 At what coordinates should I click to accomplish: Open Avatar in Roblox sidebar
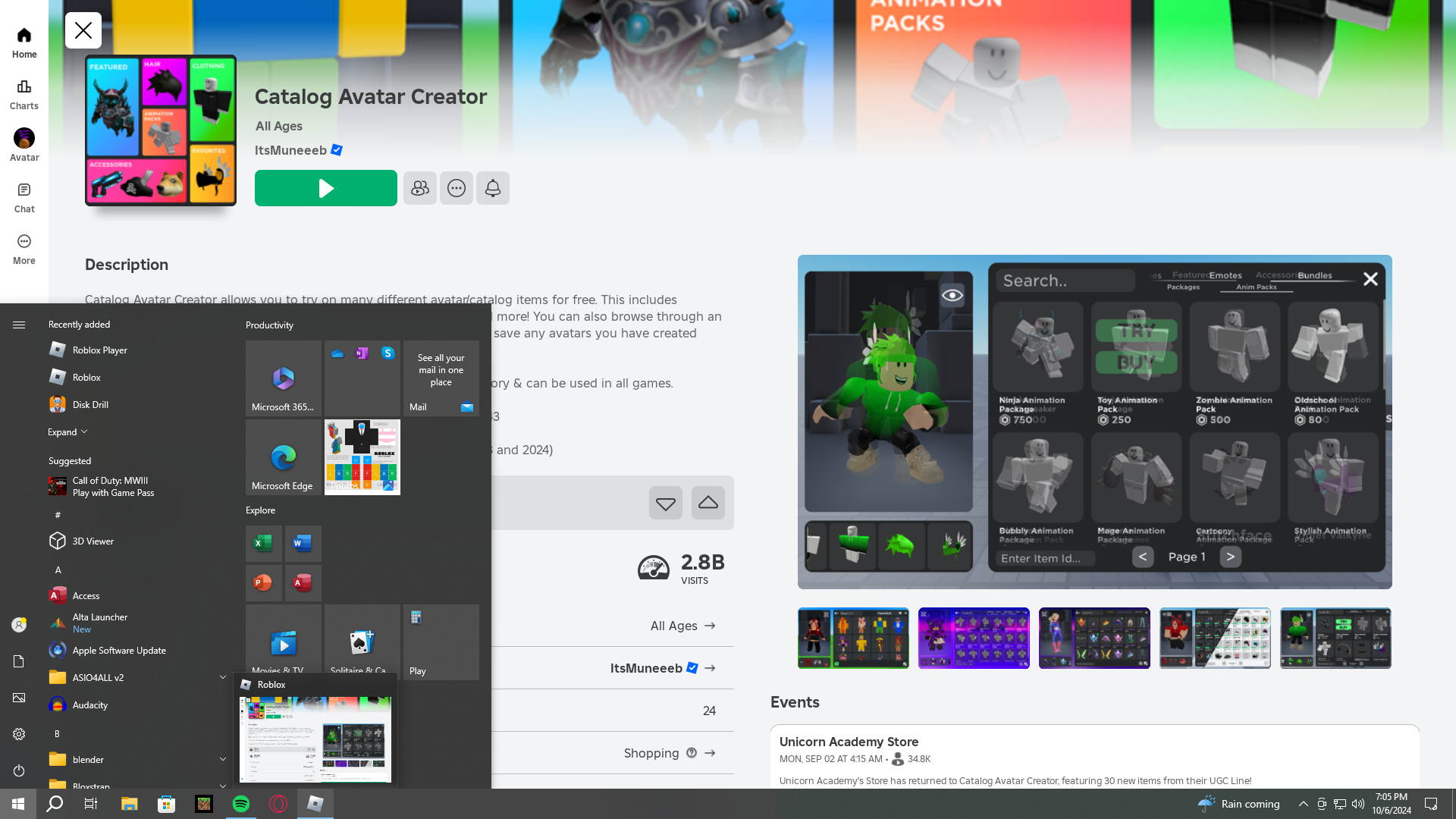click(x=24, y=146)
